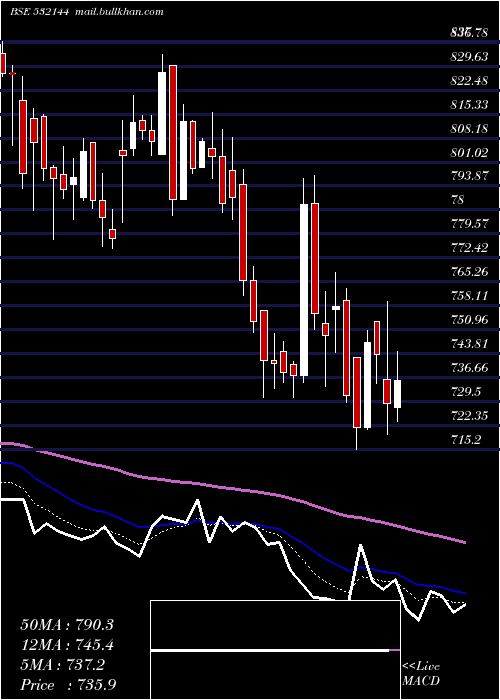Click the mail.bullkhan.com text
The width and height of the screenshot is (500, 700).
pos(119,12)
